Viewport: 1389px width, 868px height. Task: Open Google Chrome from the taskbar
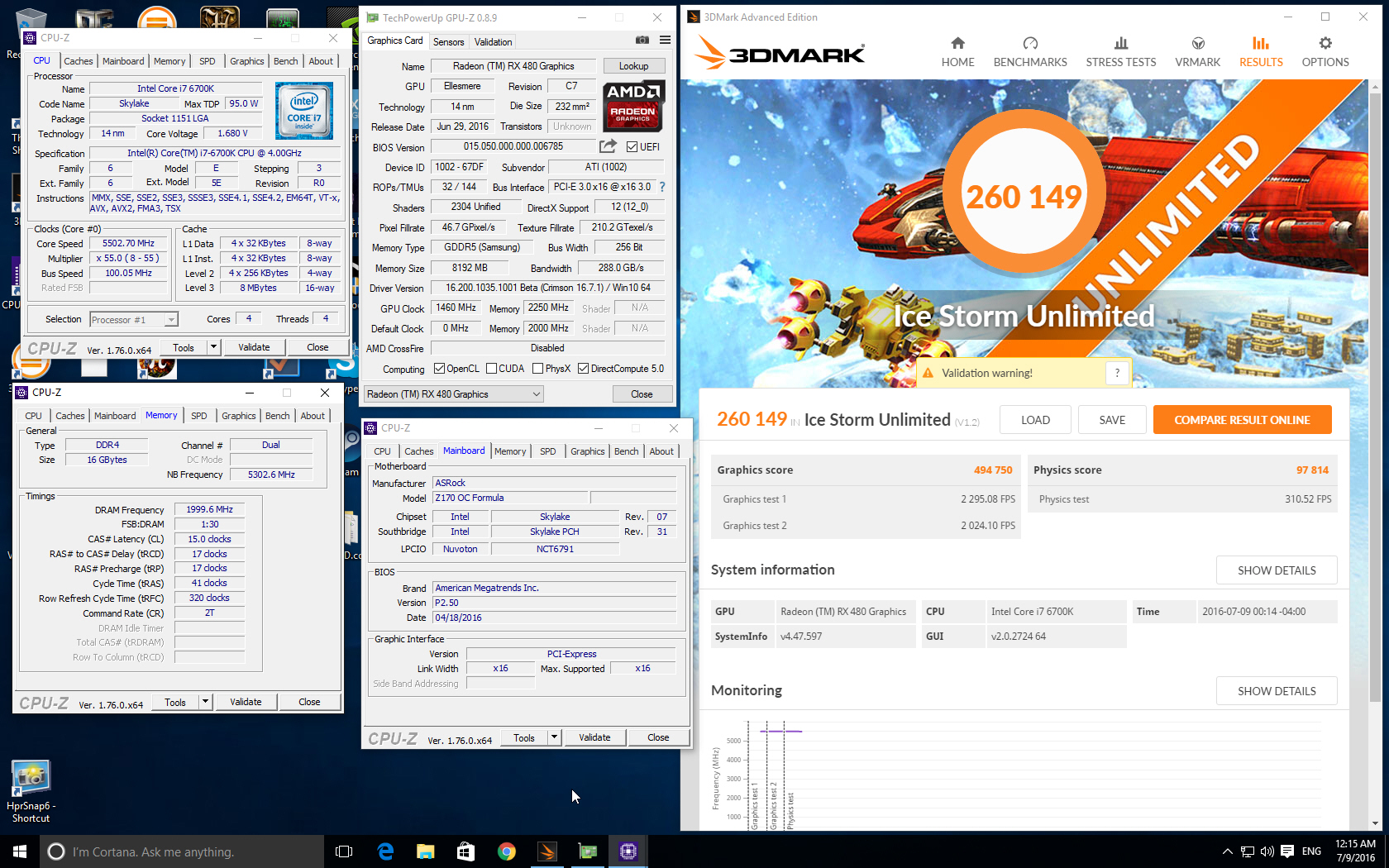(506, 851)
